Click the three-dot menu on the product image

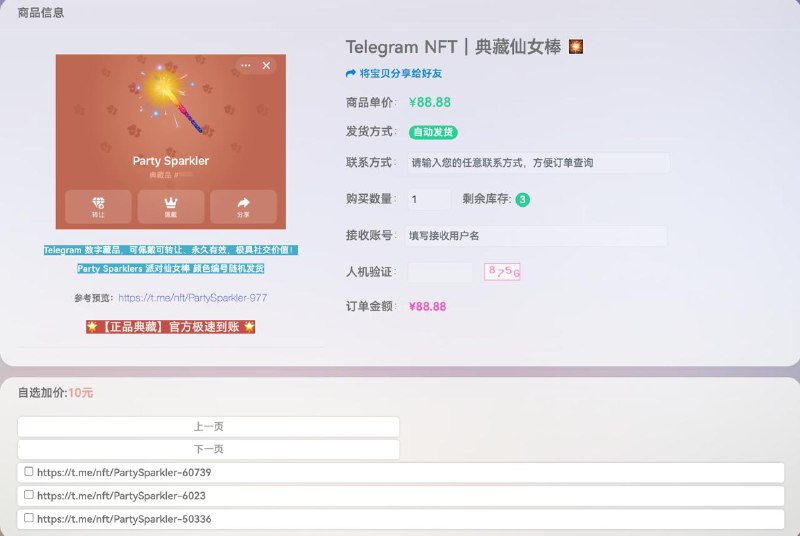pyautogui.click(x=246, y=65)
